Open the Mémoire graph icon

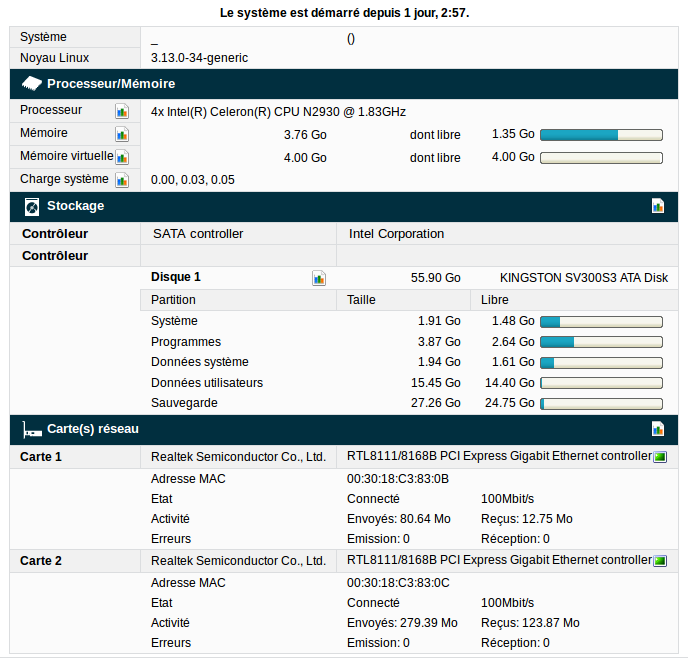(123, 135)
